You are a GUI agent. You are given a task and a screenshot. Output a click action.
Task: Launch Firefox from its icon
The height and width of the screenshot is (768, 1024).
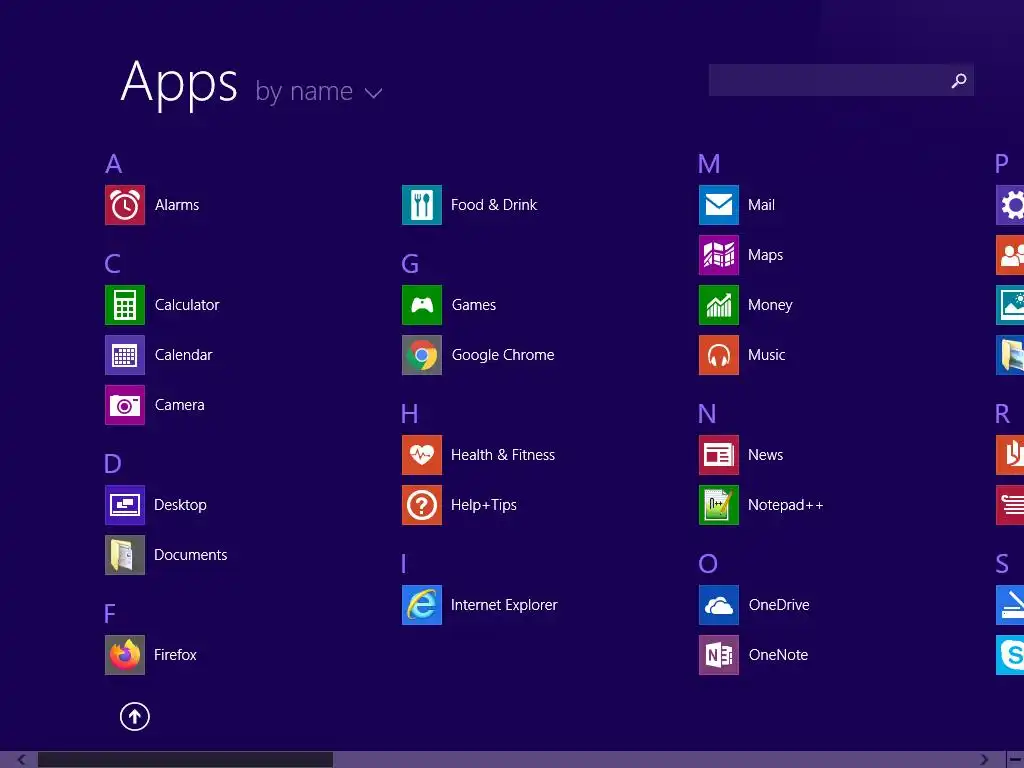125,655
